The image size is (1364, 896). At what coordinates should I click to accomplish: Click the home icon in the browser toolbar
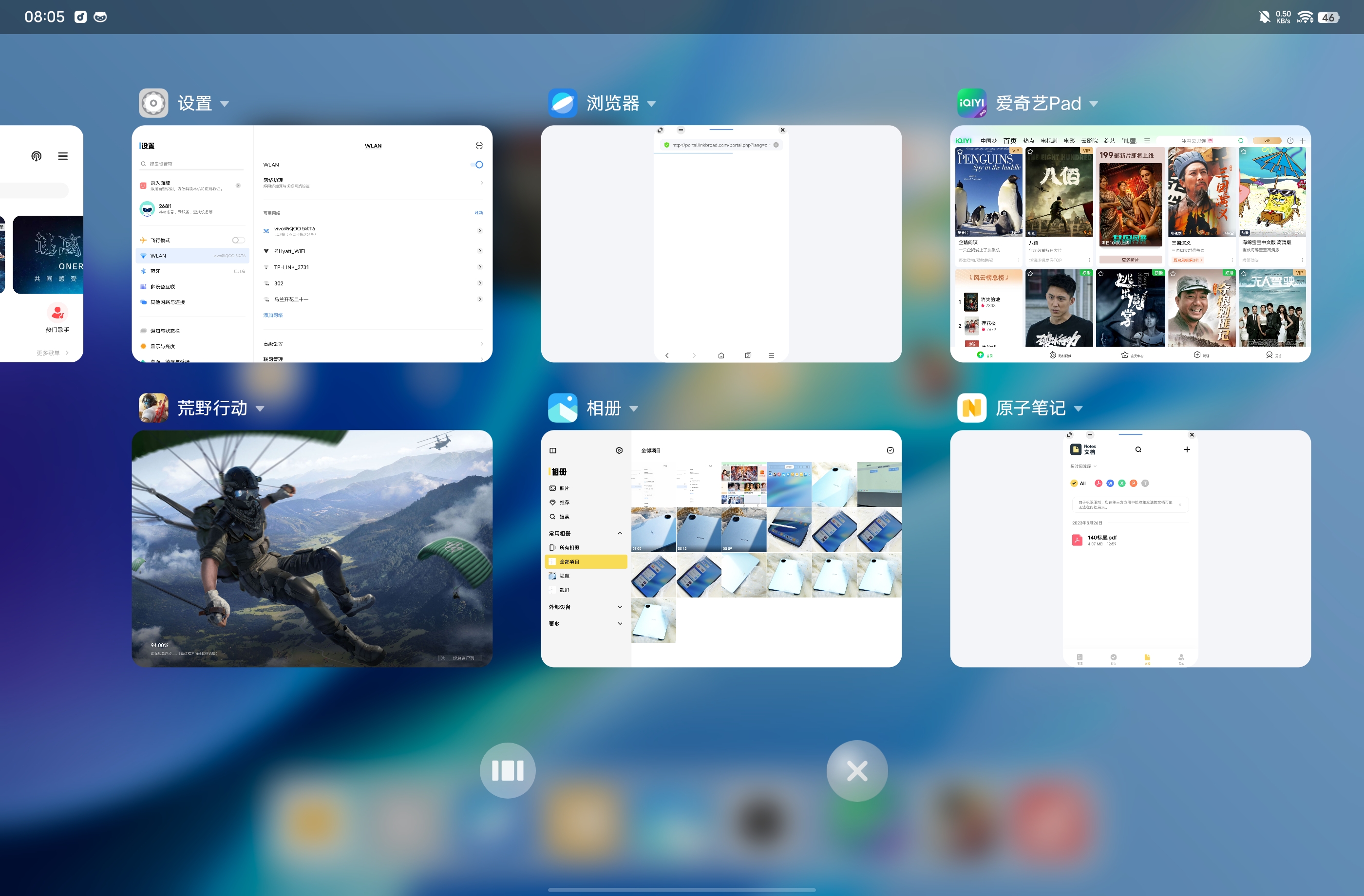(x=721, y=356)
